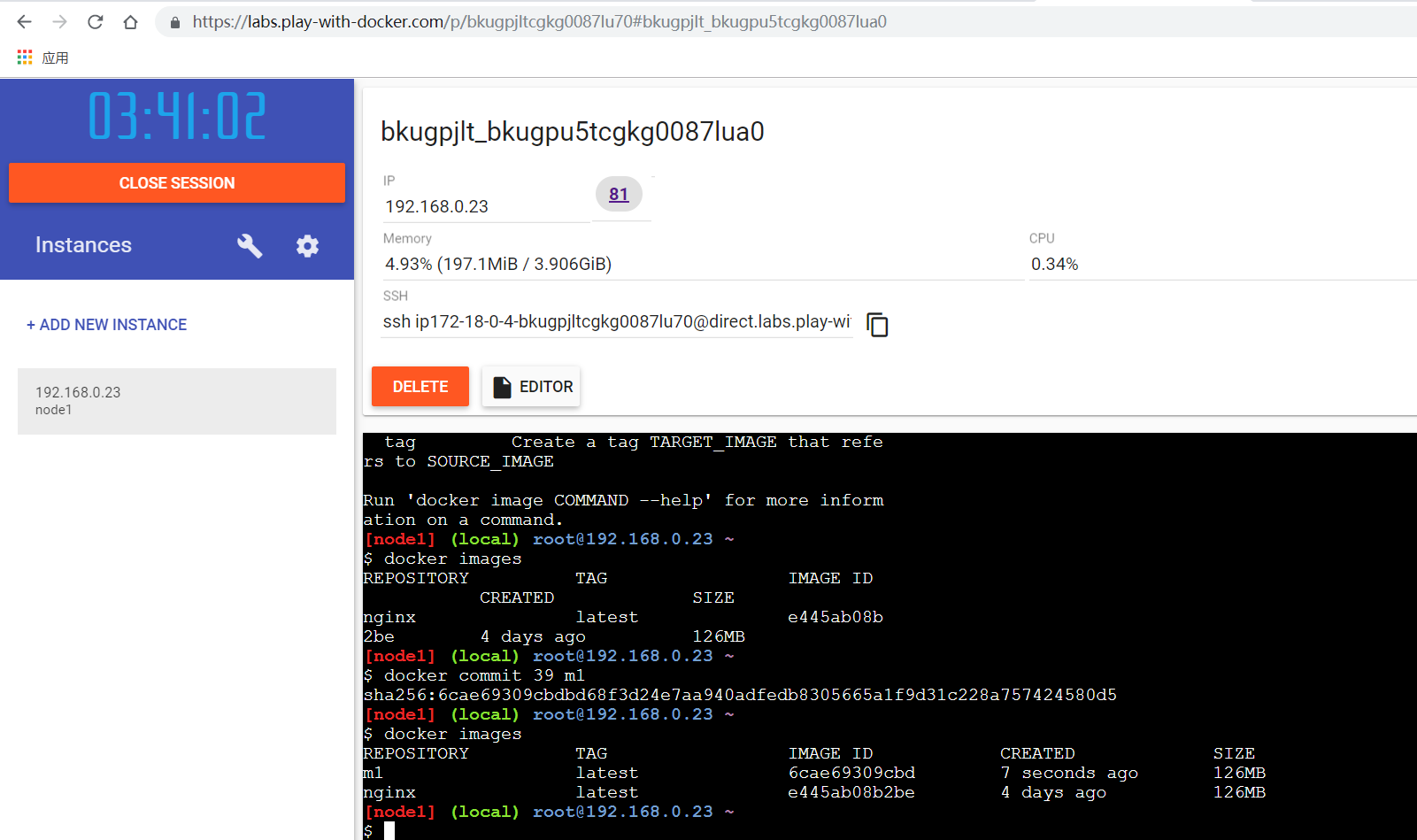Open exposed port 81 link

tap(619, 195)
